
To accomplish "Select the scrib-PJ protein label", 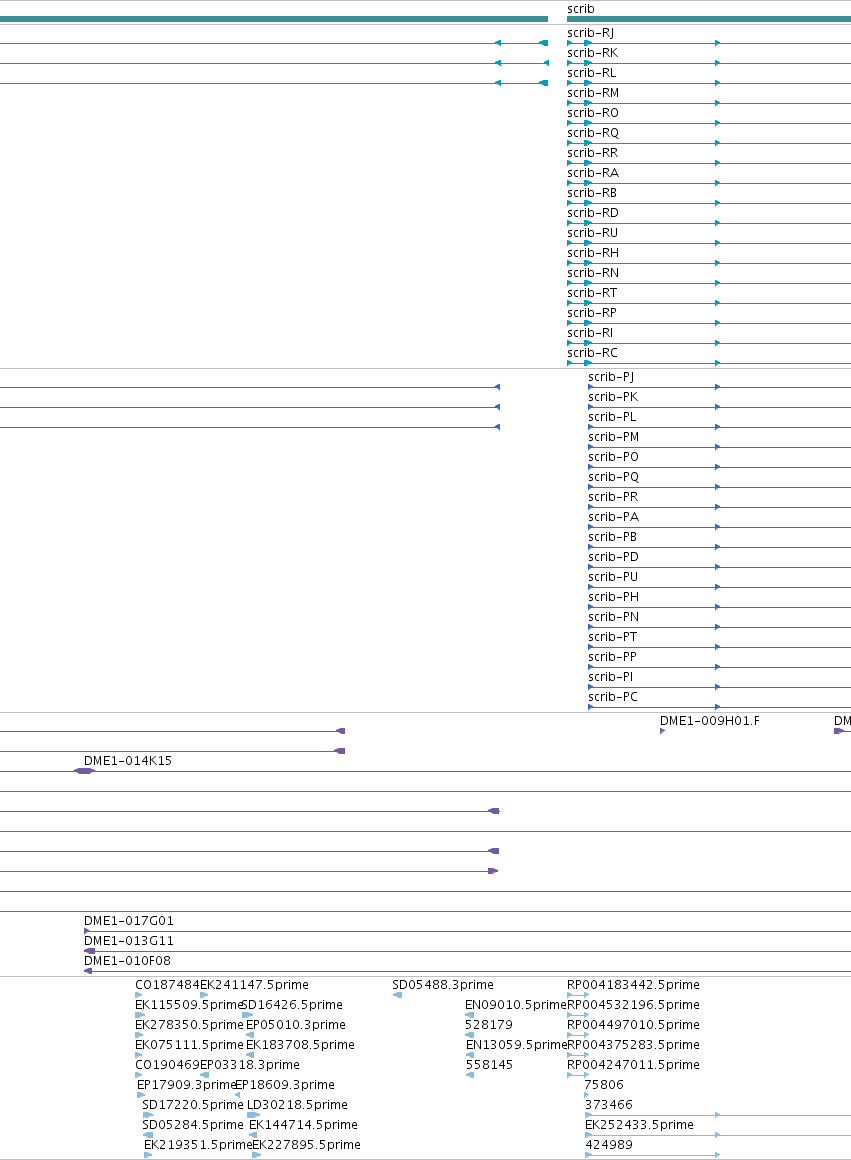I will click(x=611, y=377).
